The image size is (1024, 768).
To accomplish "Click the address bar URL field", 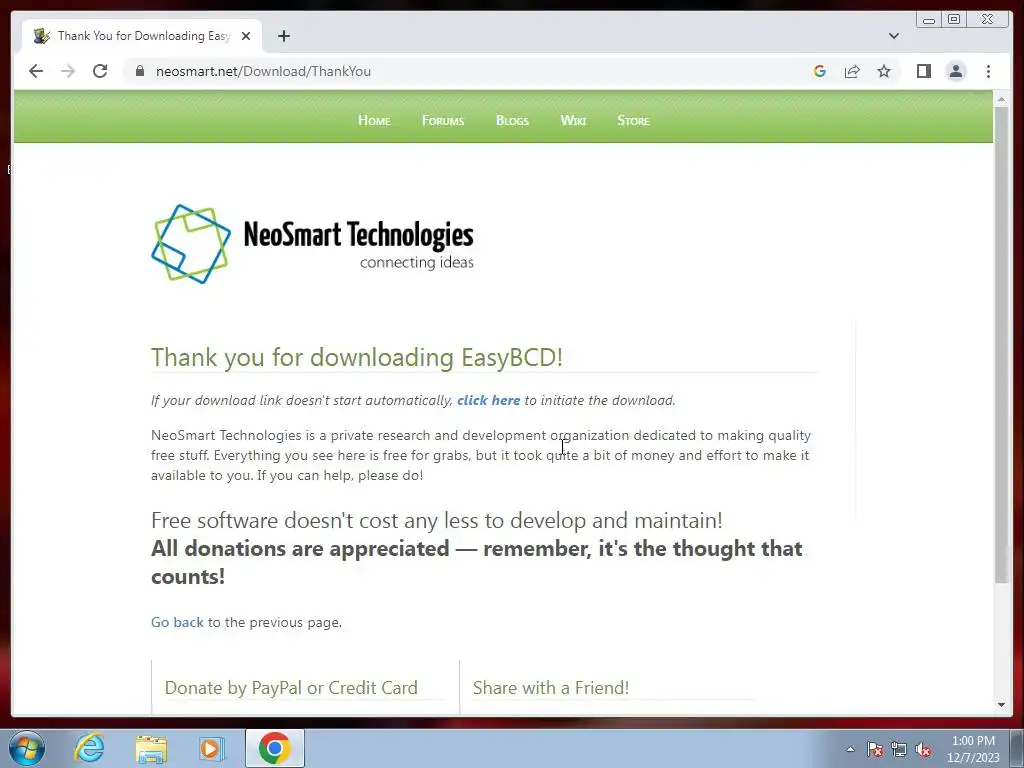I will (470, 71).
